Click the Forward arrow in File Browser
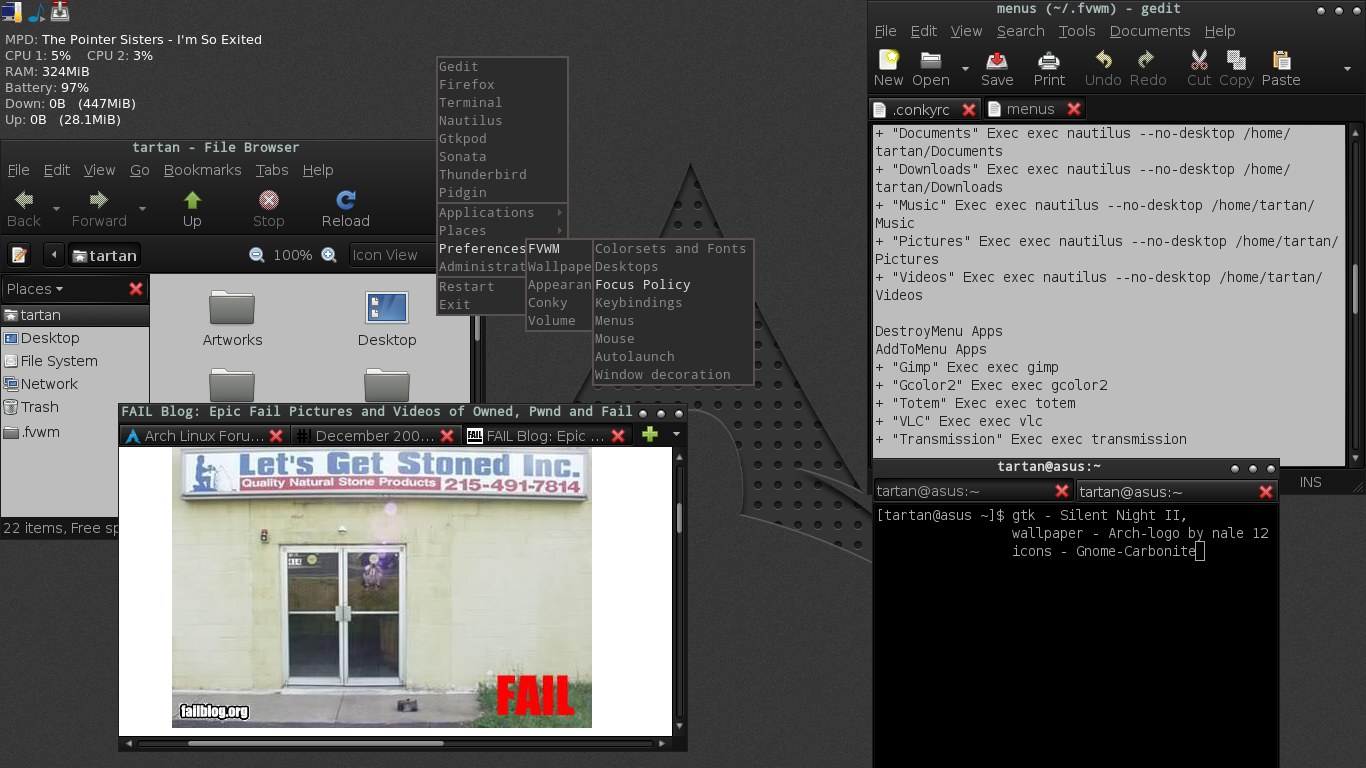The image size is (1366, 768). pyautogui.click(x=99, y=209)
